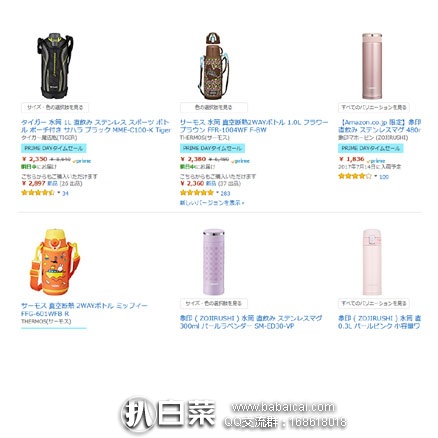438x438 pixels.
Task: Open the black Tiger sports bottle image
Action: click(x=55, y=65)
